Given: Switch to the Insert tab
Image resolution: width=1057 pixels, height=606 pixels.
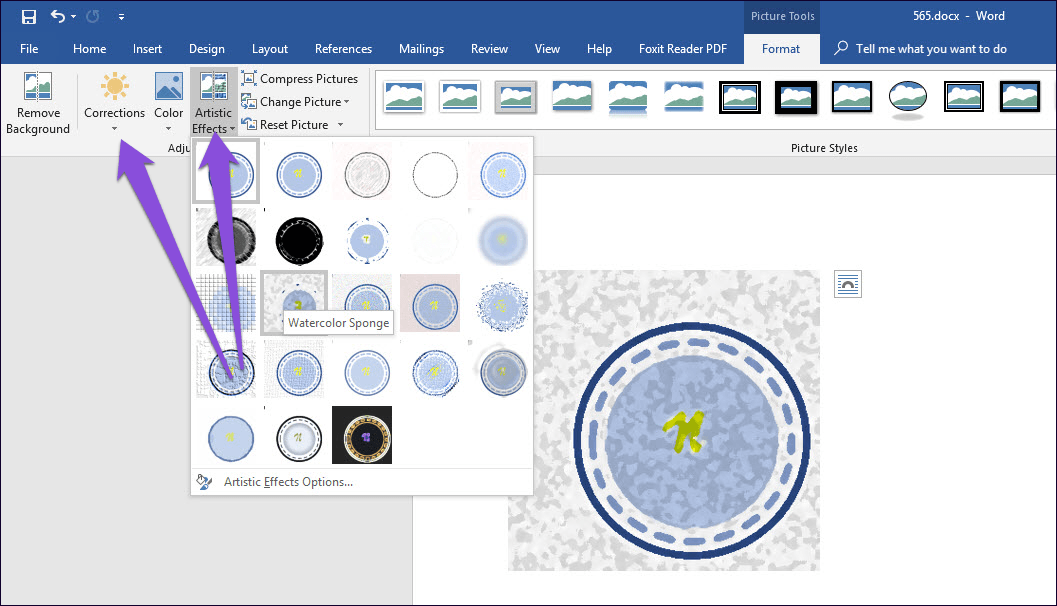Looking at the screenshot, I should (147, 49).
